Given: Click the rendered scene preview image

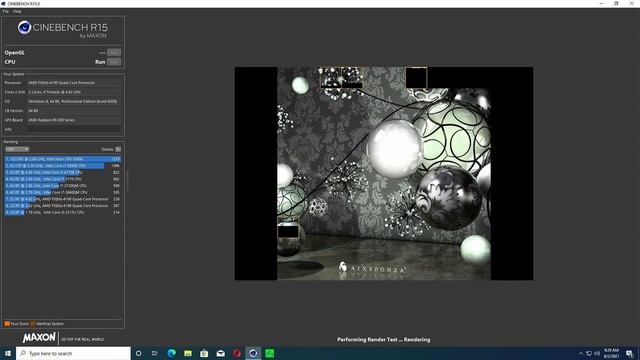Looking at the screenshot, I should [384, 173].
